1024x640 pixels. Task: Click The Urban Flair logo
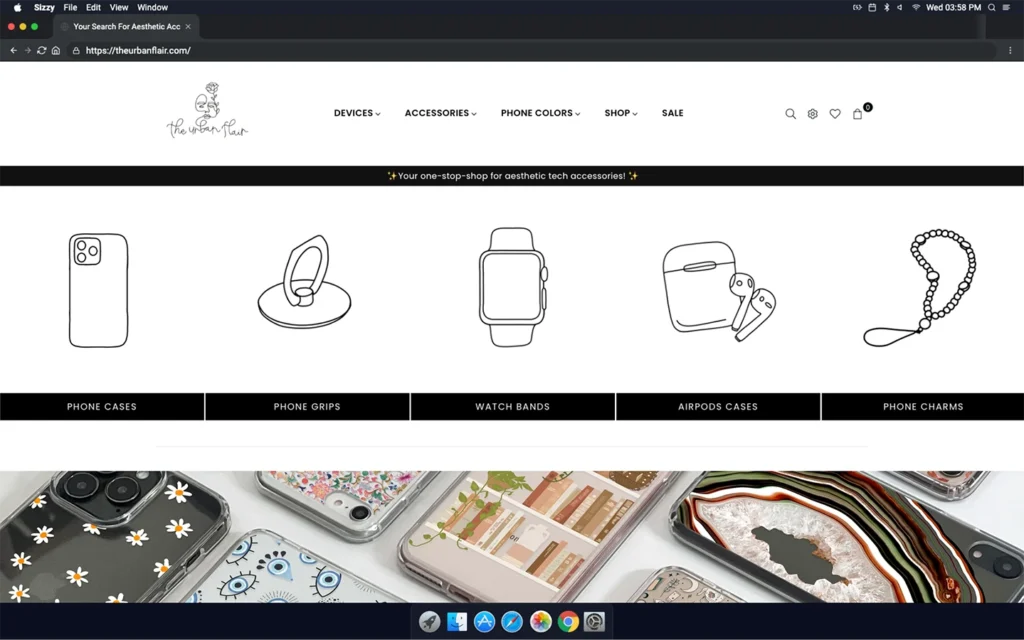point(207,111)
